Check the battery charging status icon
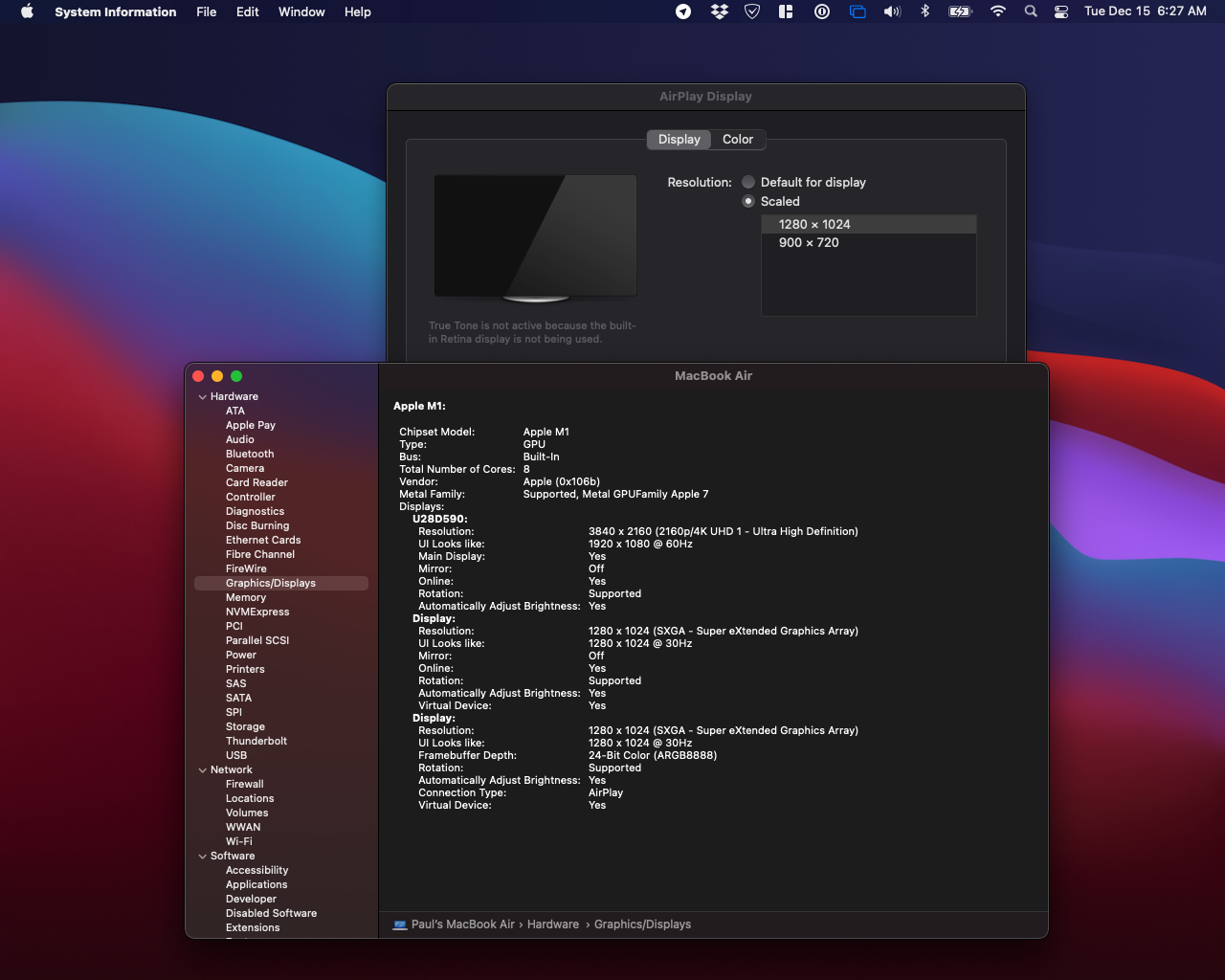Screen dimensions: 1225x980 [x=959, y=12]
